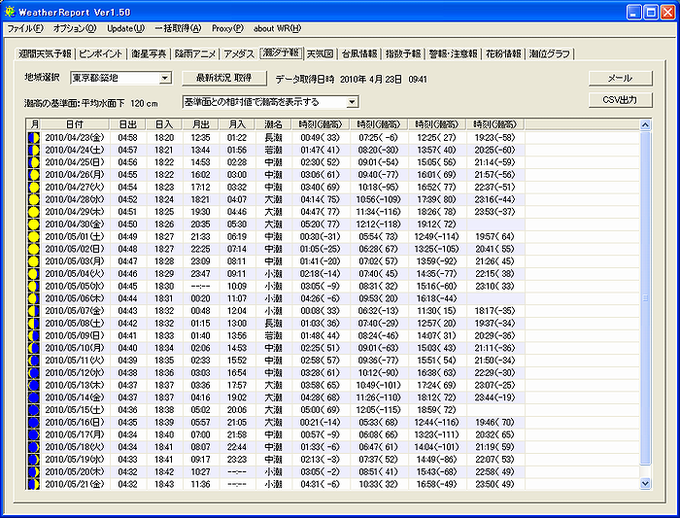Select the 2010/04/28(水) date cell
Image resolution: width=680 pixels, height=518 pixels.
[75, 200]
